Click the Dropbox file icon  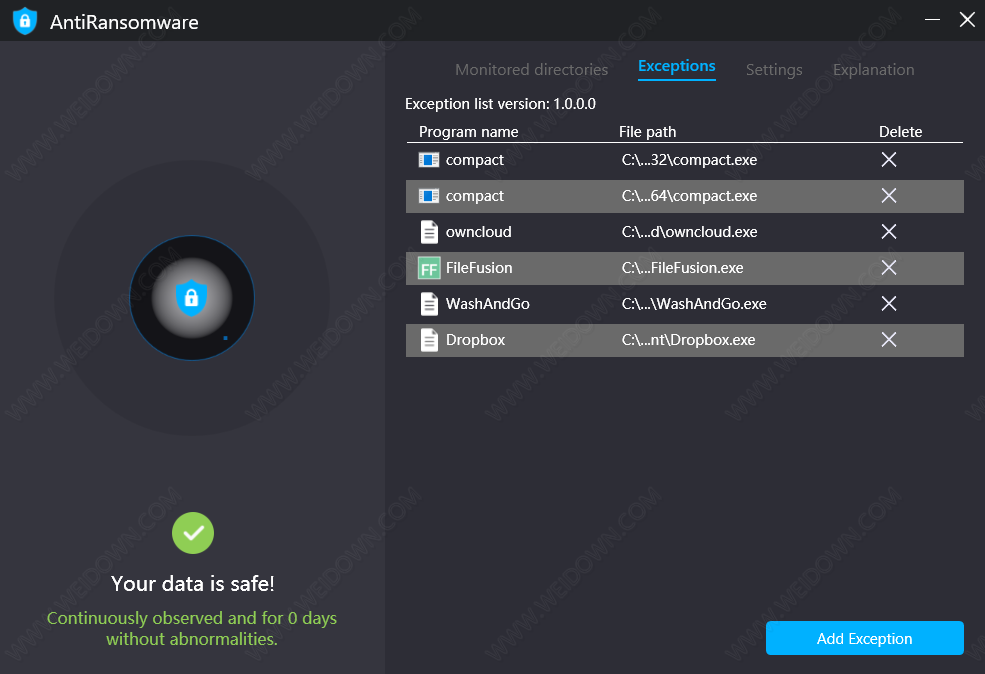click(x=429, y=340)
